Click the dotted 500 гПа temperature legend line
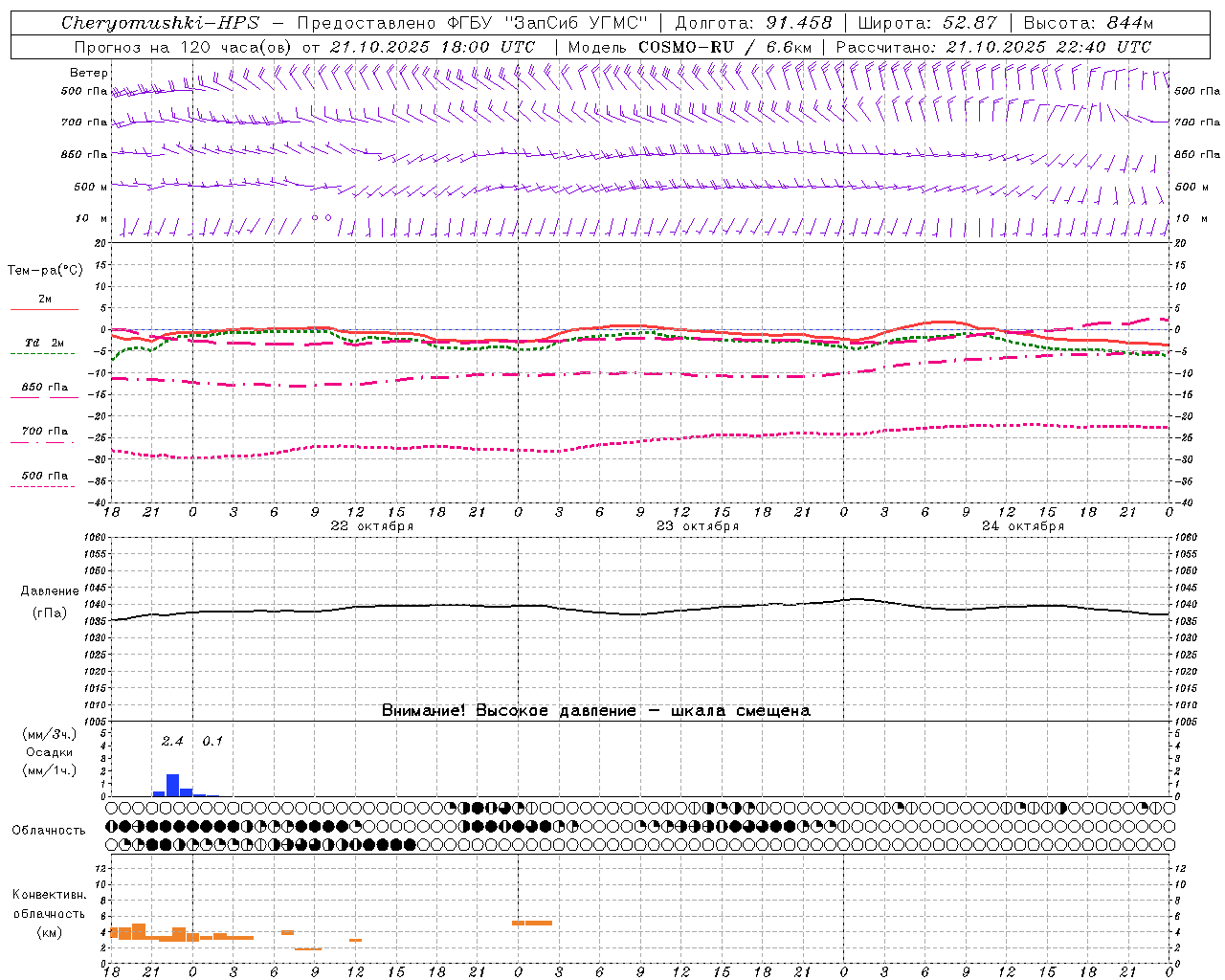This screenshot has height=980, width=1225. point(43,486)
